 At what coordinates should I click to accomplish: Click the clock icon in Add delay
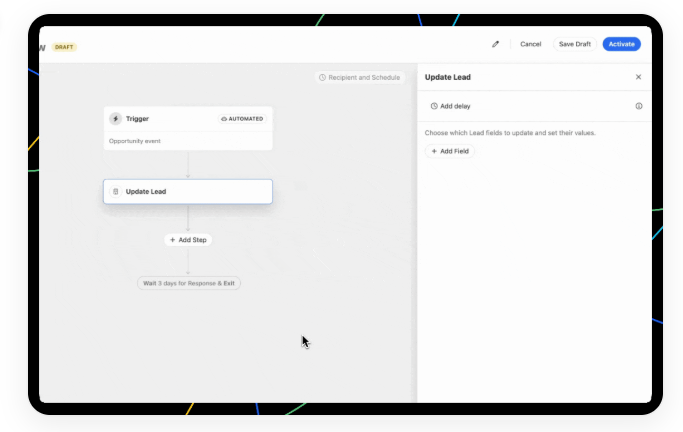tap(434, 106)
